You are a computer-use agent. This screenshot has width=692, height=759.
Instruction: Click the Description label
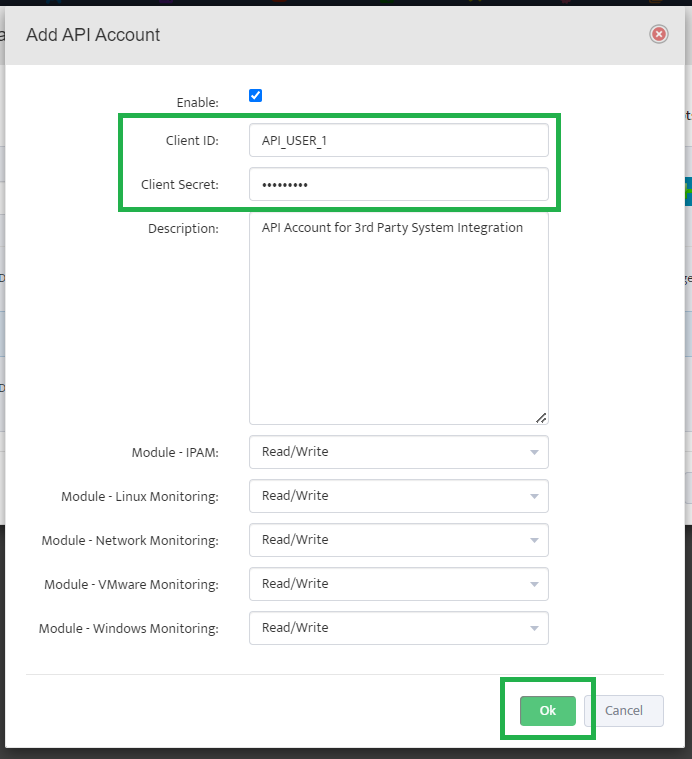[183, 228]
